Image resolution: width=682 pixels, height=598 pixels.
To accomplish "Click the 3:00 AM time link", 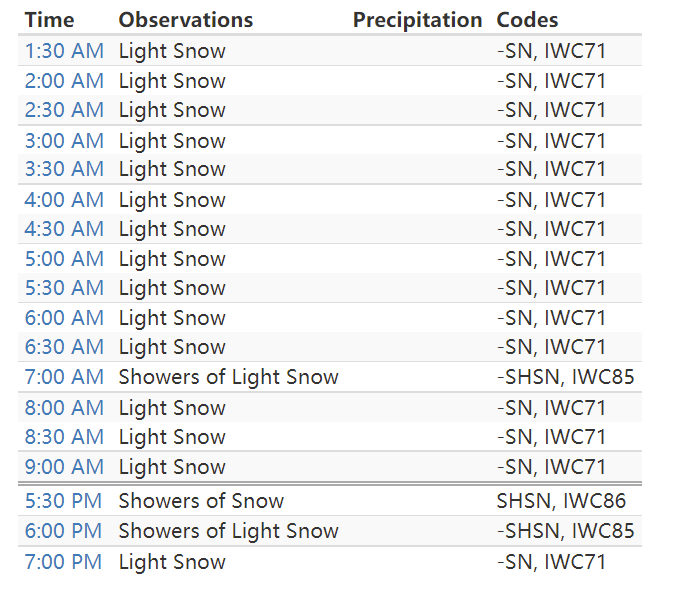I will click(64, 141).
